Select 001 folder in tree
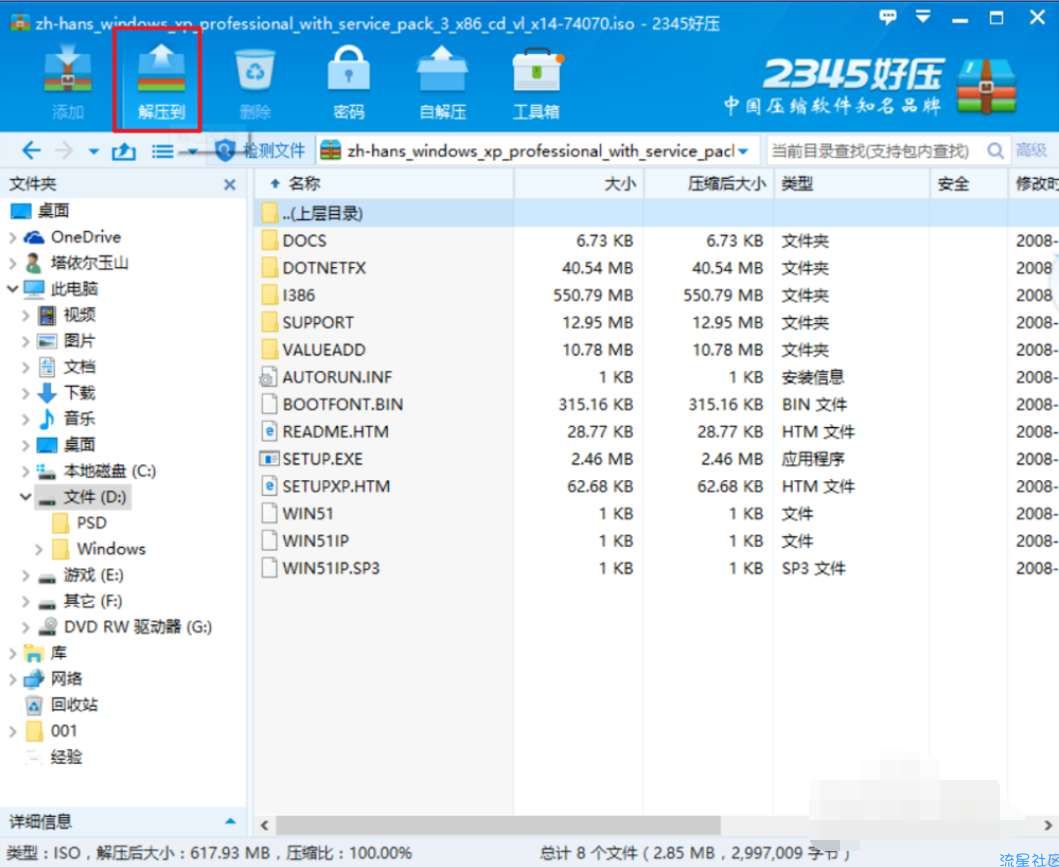 coord(51,731)
